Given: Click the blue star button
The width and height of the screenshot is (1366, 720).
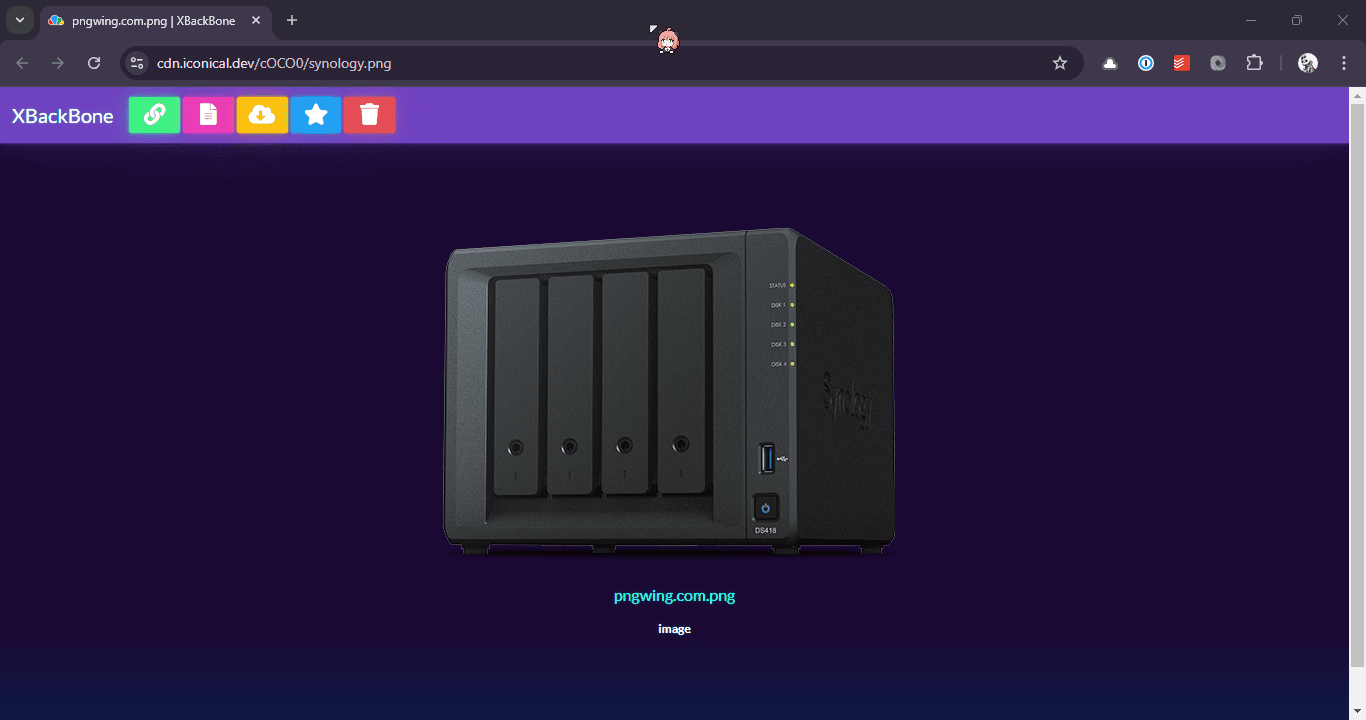Looking at the screenshot, I should [316, 115].
